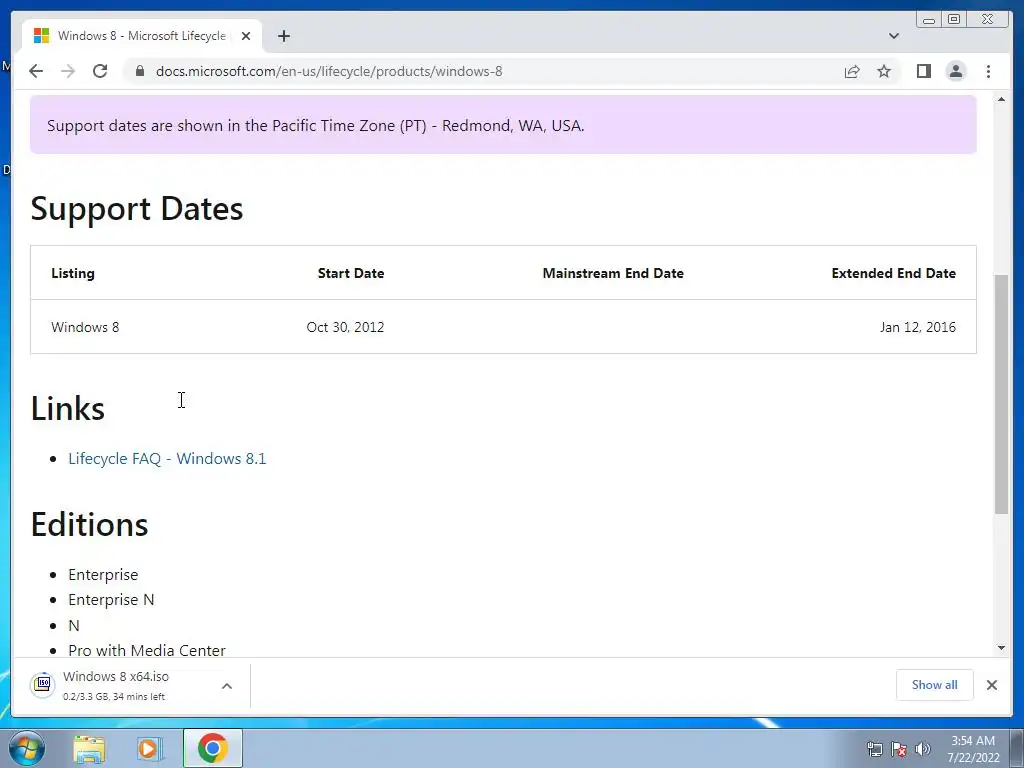Viewport: 1024px width, 768px height.
Task: Open Action Center flag icon
Action: 899,749
